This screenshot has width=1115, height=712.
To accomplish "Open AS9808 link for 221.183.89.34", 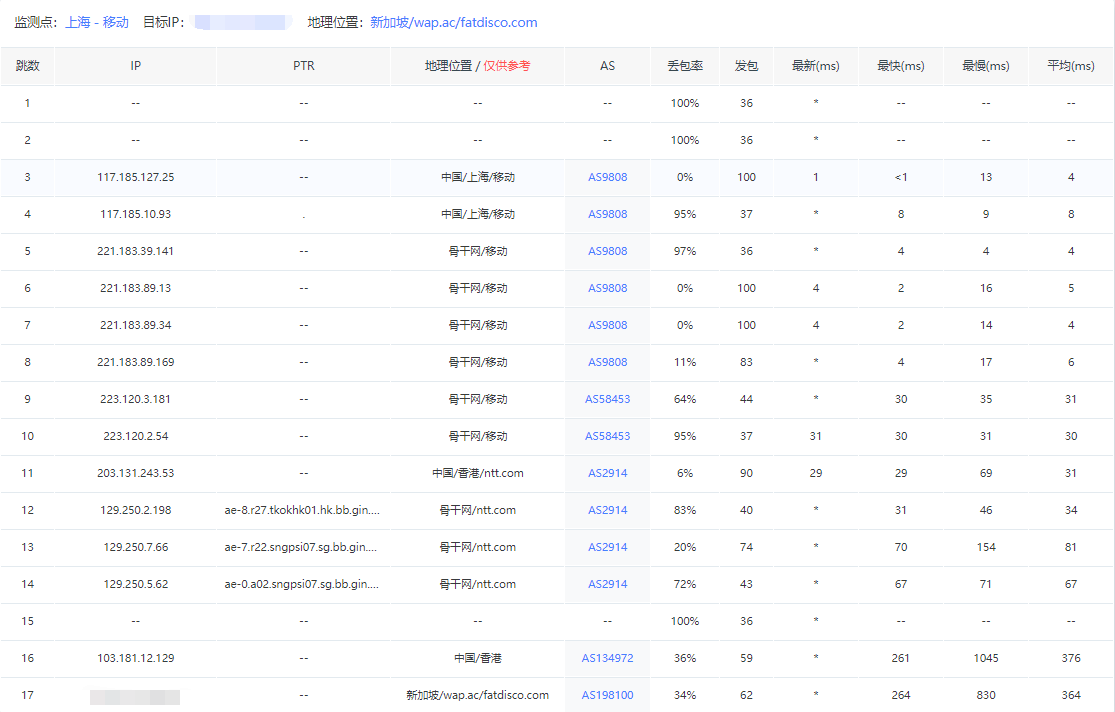I will [607, 325].
